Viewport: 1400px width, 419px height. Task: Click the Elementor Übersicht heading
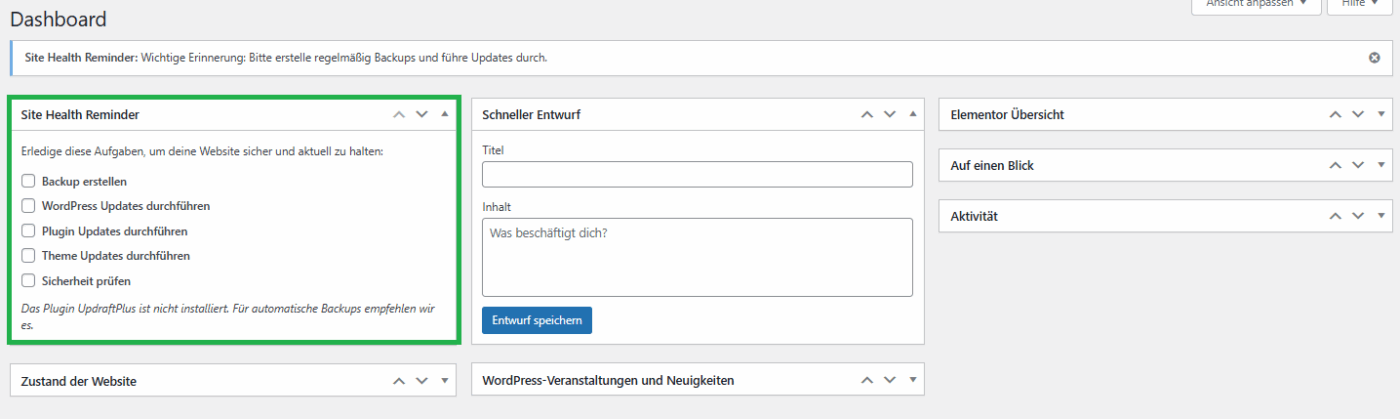point(1007,115)
